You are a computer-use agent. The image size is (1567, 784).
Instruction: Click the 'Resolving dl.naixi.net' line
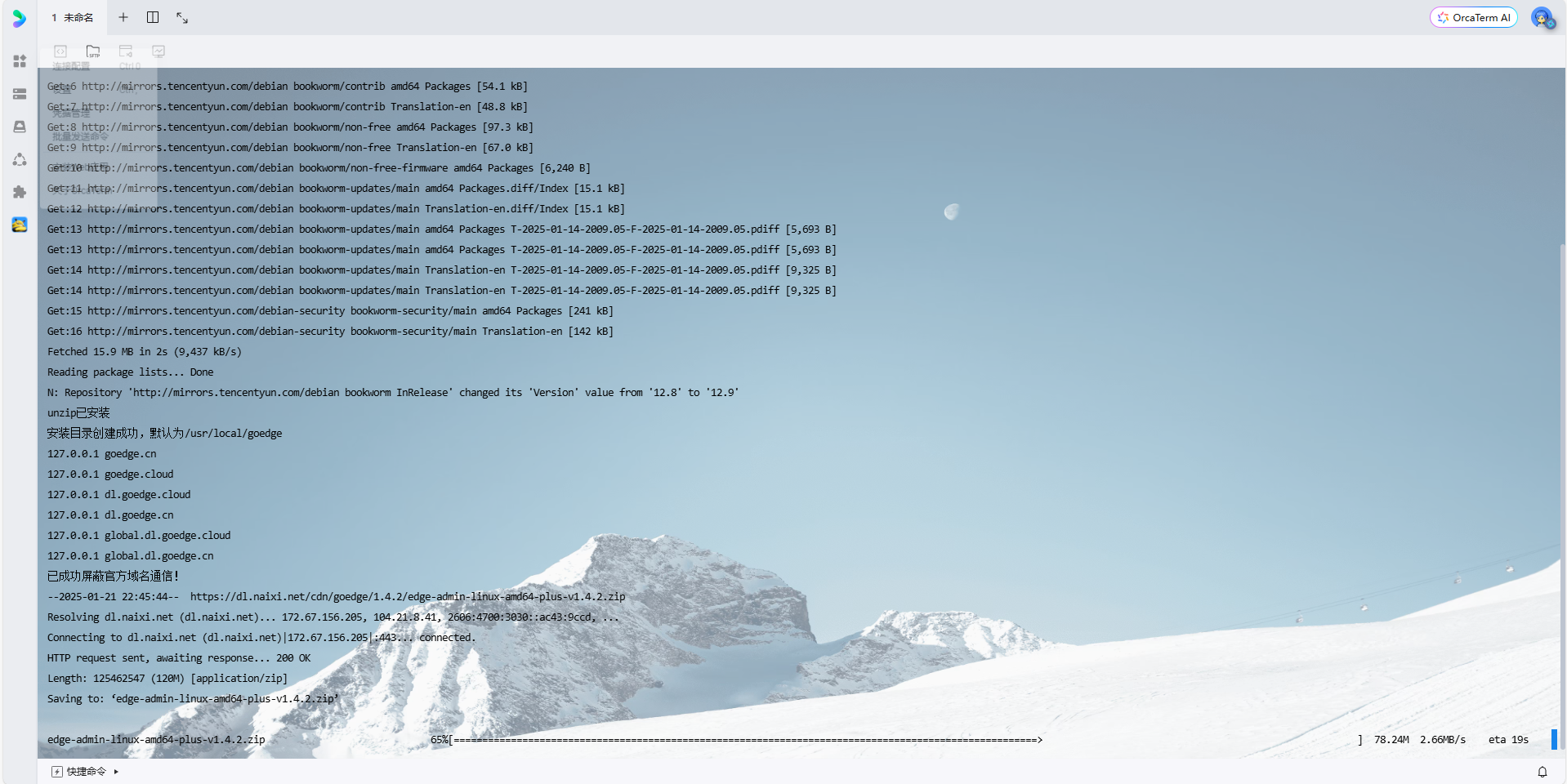(x=333, y=617)
